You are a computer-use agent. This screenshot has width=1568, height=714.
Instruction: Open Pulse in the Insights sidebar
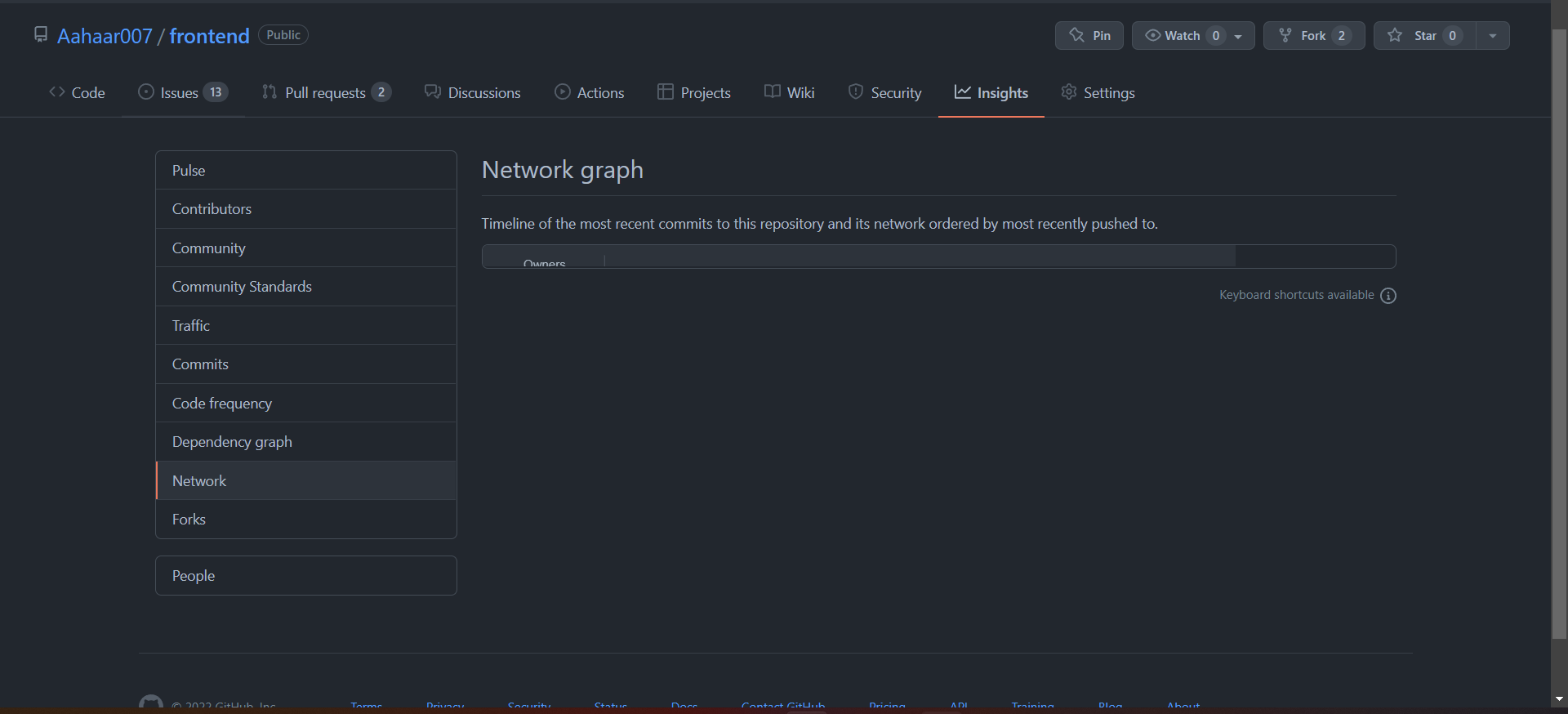point(306,170)
